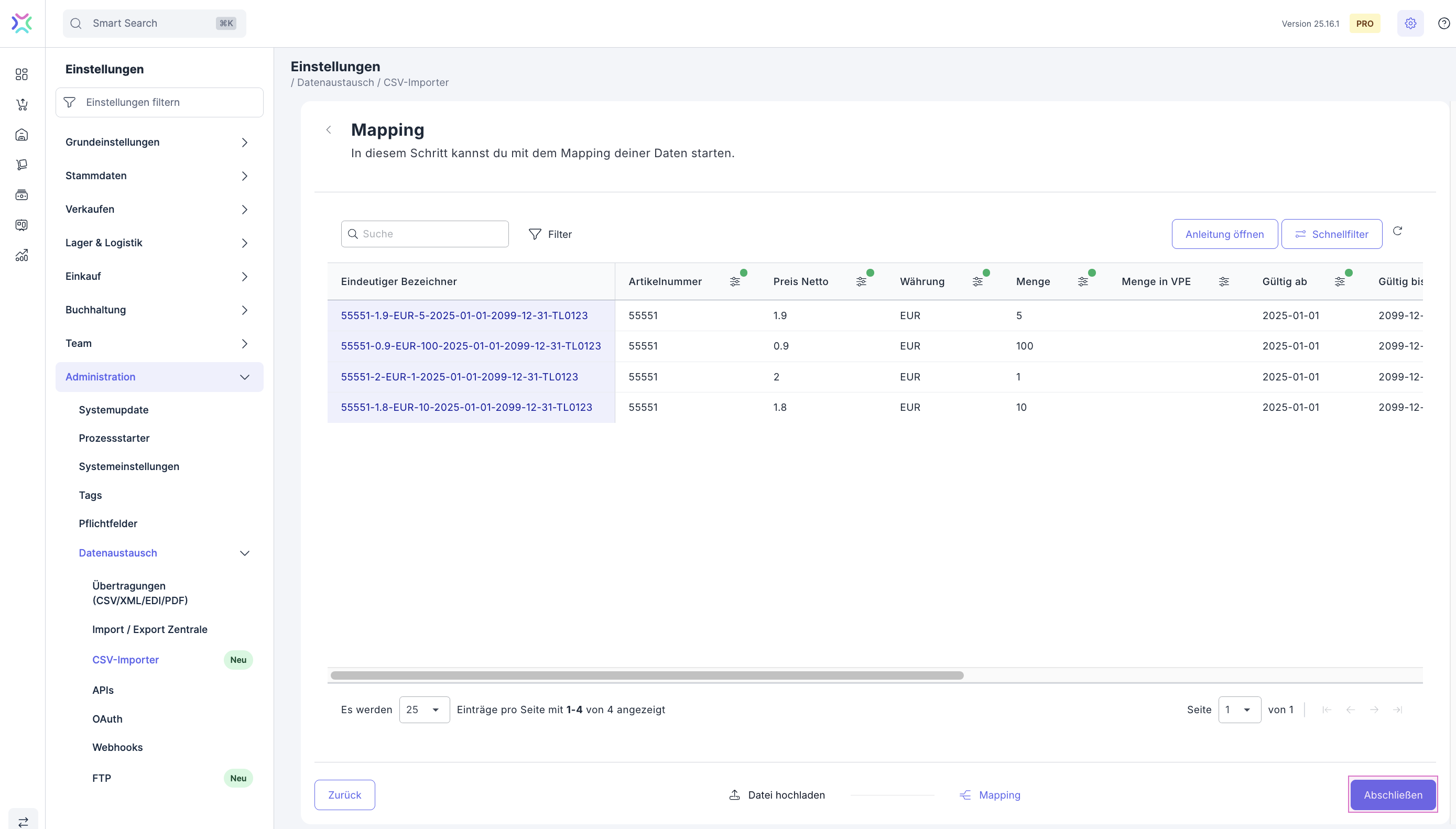1456x829 pixels.
Task: Click the Abschließen button
Action: click(1392, 795)
